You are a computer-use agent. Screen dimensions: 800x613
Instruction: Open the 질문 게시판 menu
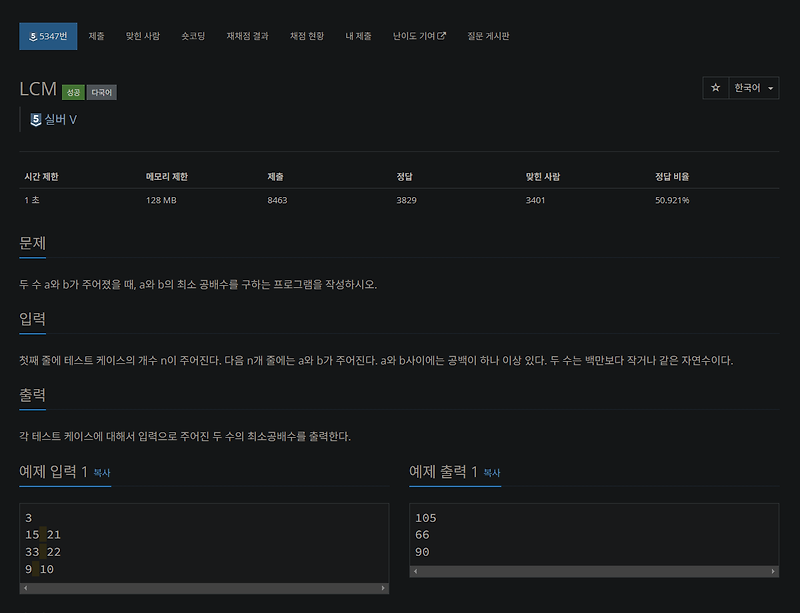coord(491,36)
